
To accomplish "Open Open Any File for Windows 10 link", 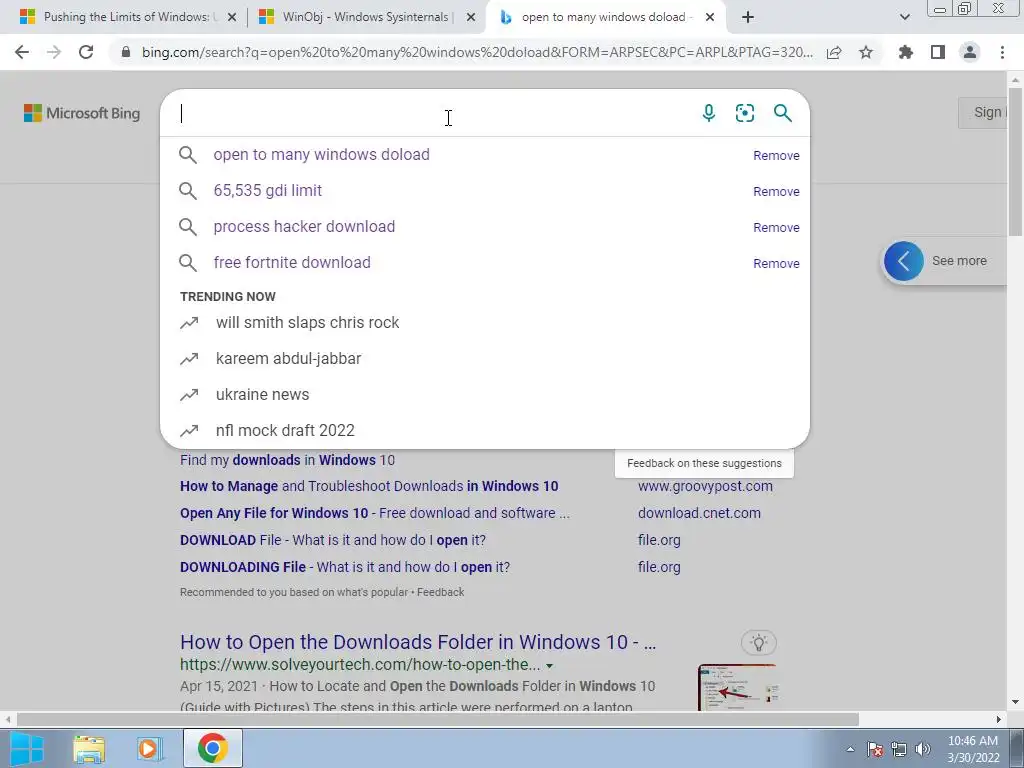I will tap(375, 513).
